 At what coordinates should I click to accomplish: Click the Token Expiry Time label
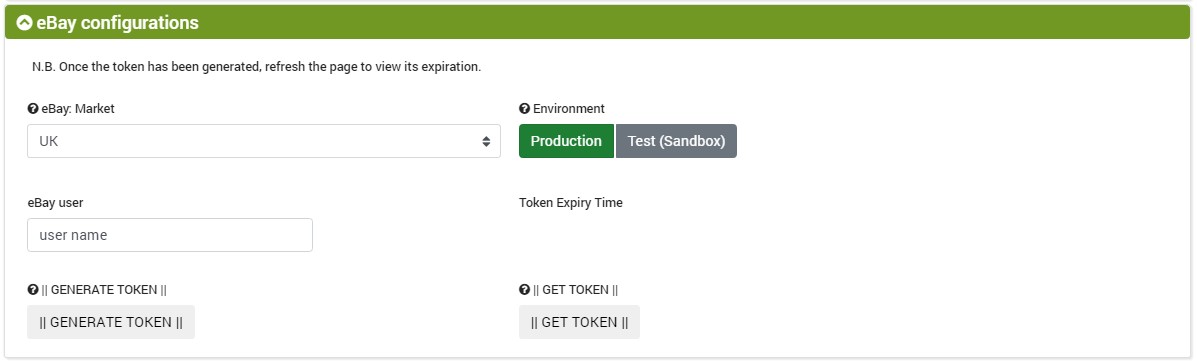point(571,203)
